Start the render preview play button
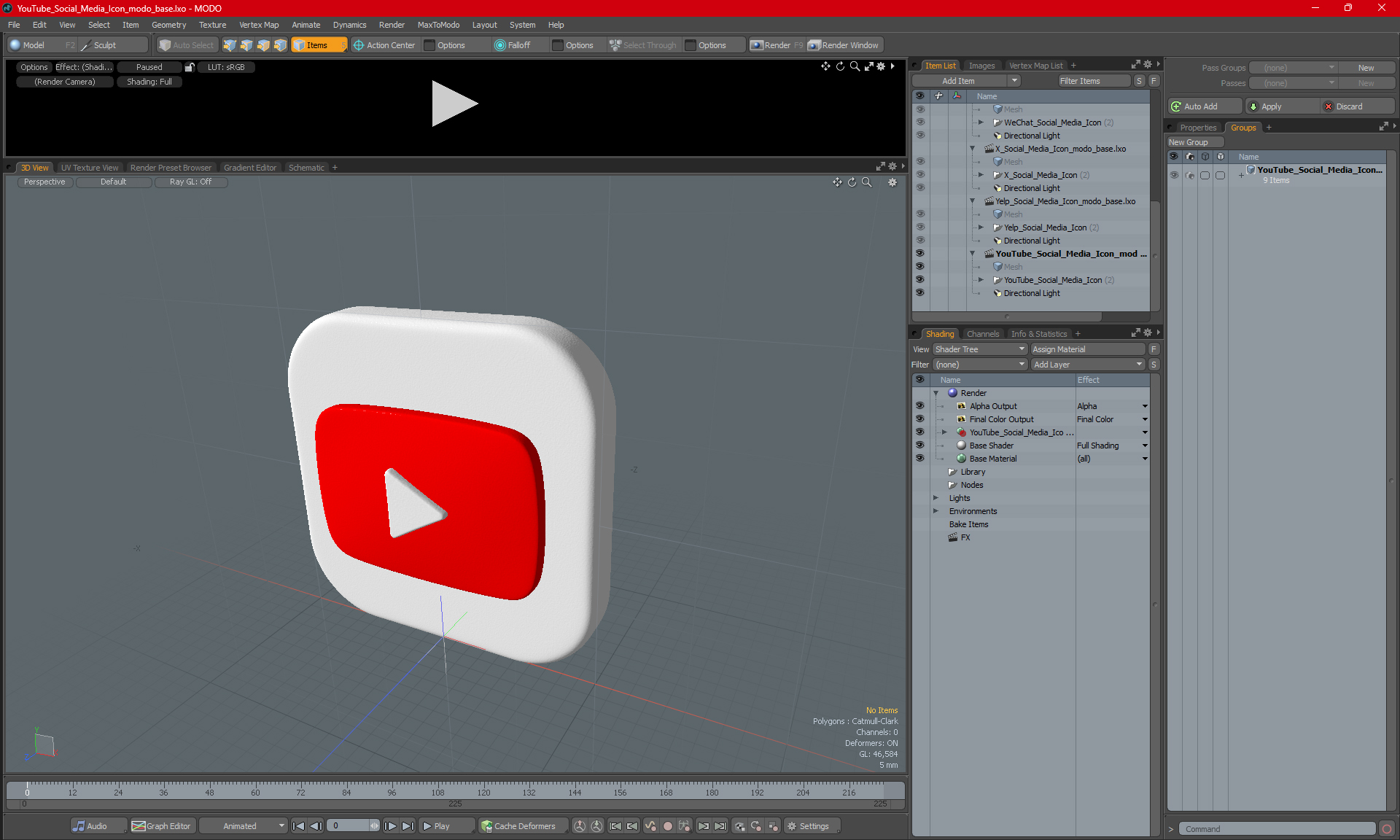This screenshot has height=840, width=1400. click(x=454, y=104)
